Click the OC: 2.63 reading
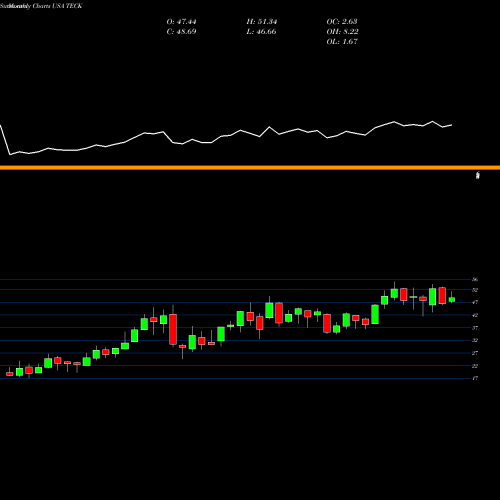Screen dimensions: 500x500 coord(342,22)
